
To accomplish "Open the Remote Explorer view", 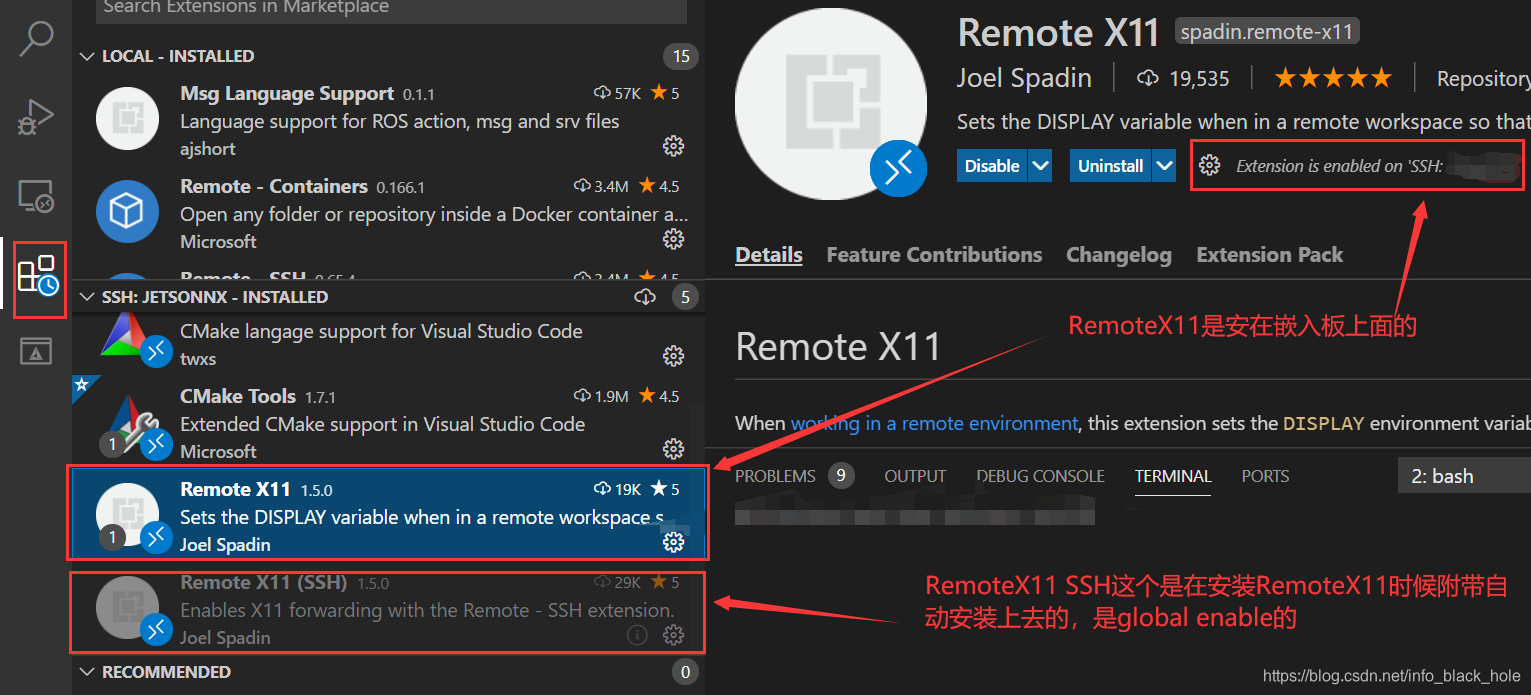I will tap(36, 197).
